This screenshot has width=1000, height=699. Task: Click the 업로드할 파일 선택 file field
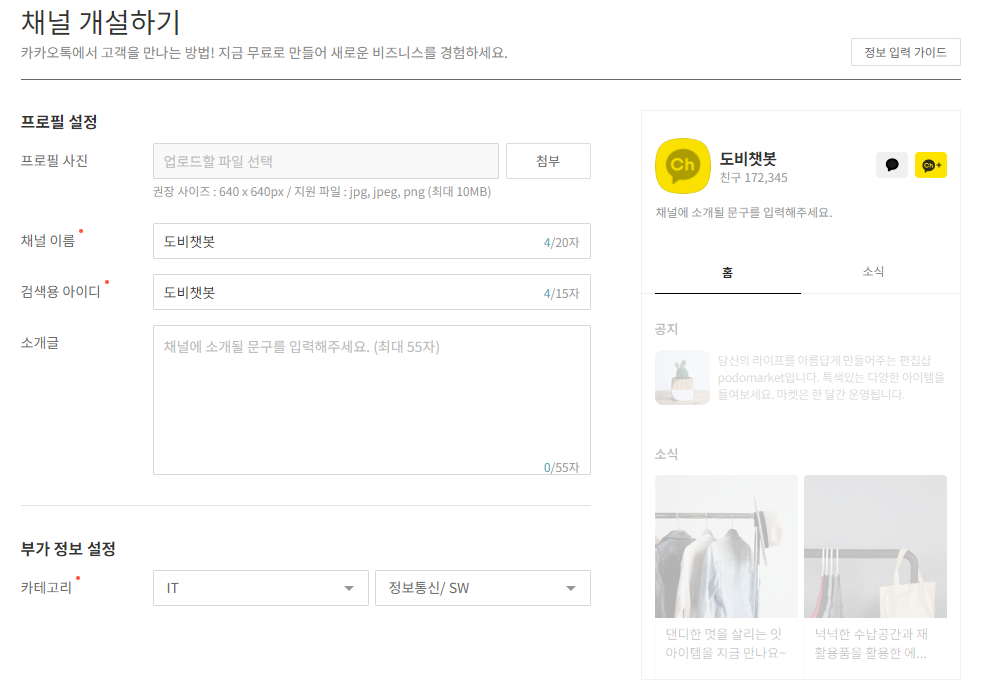click(326, 161)
